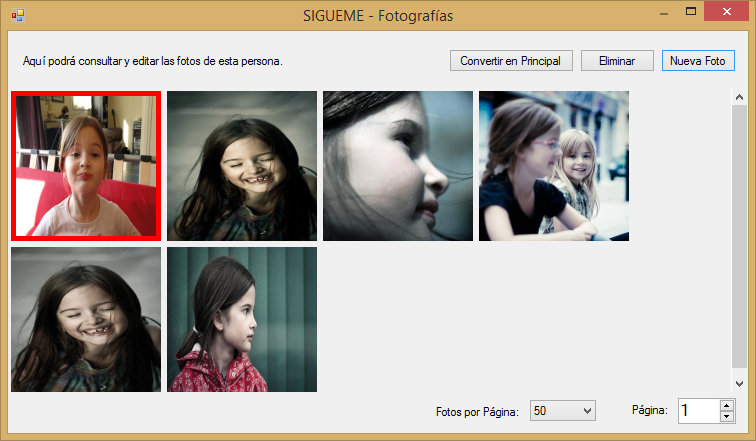Click the scrollbar up arrow in the photo panel
756x441 pixels.
click(739, 97)
